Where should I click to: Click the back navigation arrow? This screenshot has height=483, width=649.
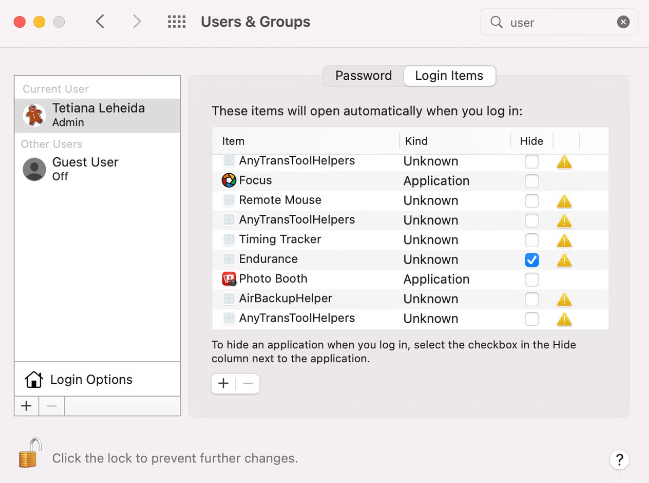tap(100, 22)
